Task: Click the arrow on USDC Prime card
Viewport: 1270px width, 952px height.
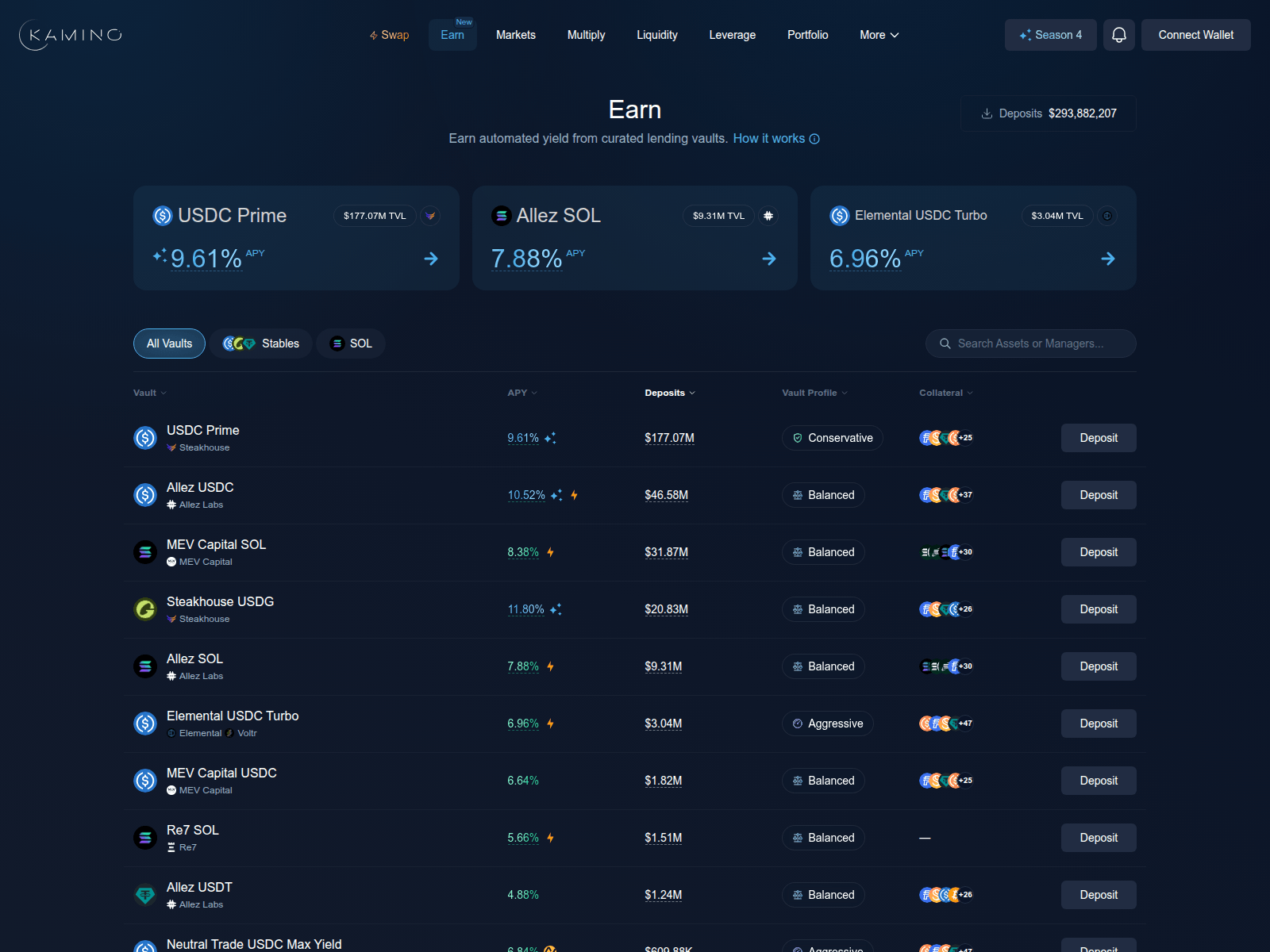Action: 431,259
